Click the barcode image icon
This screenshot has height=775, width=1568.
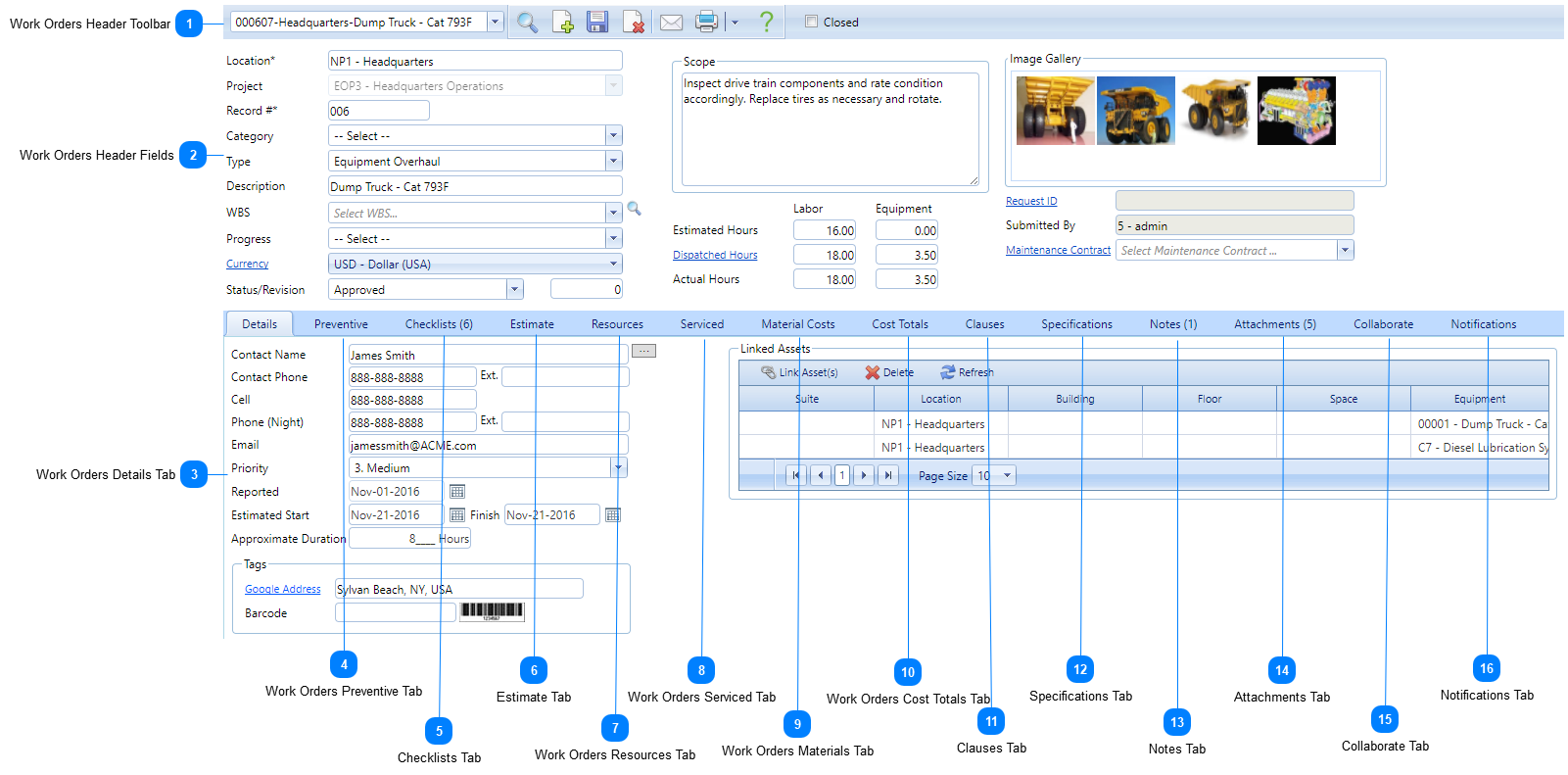493,612
